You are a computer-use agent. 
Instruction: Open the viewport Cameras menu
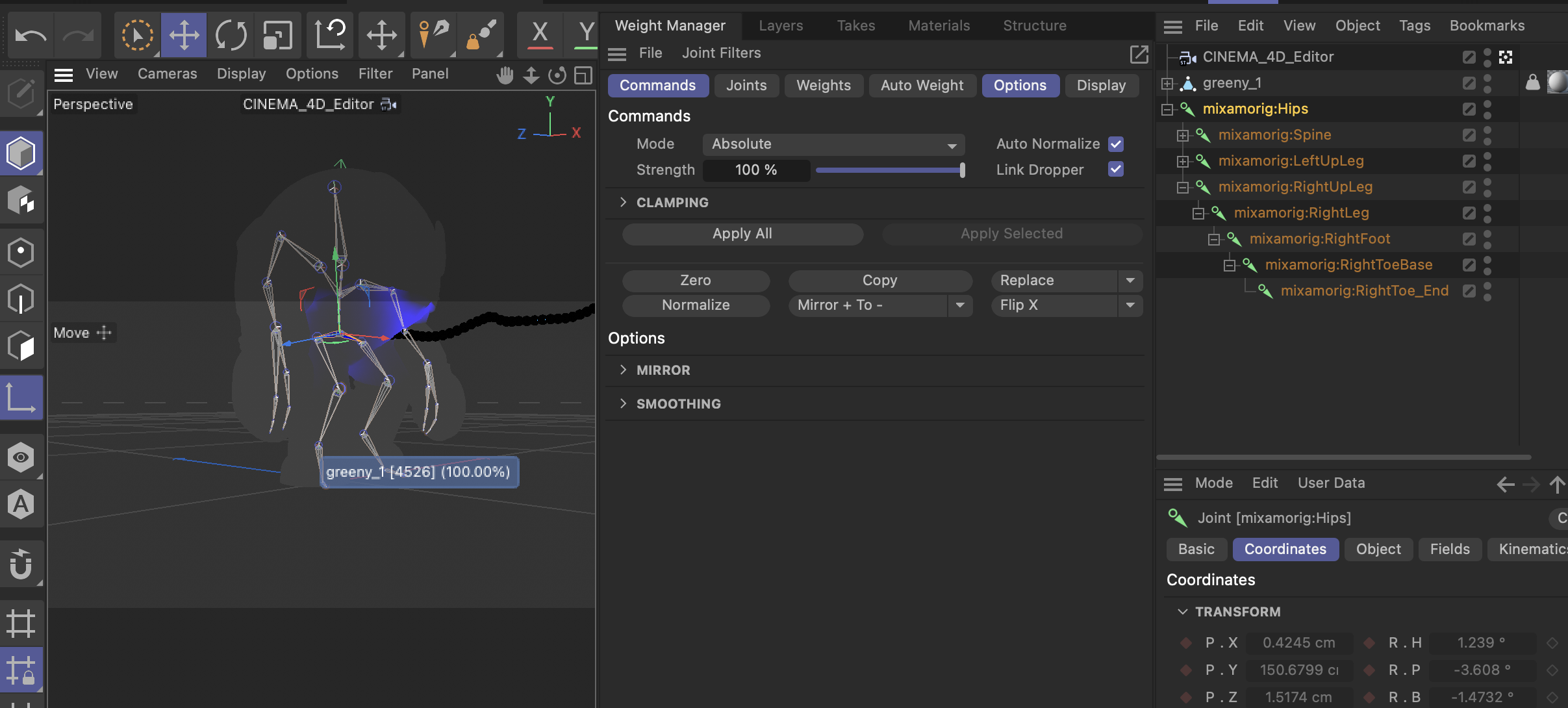pos(167,74)
